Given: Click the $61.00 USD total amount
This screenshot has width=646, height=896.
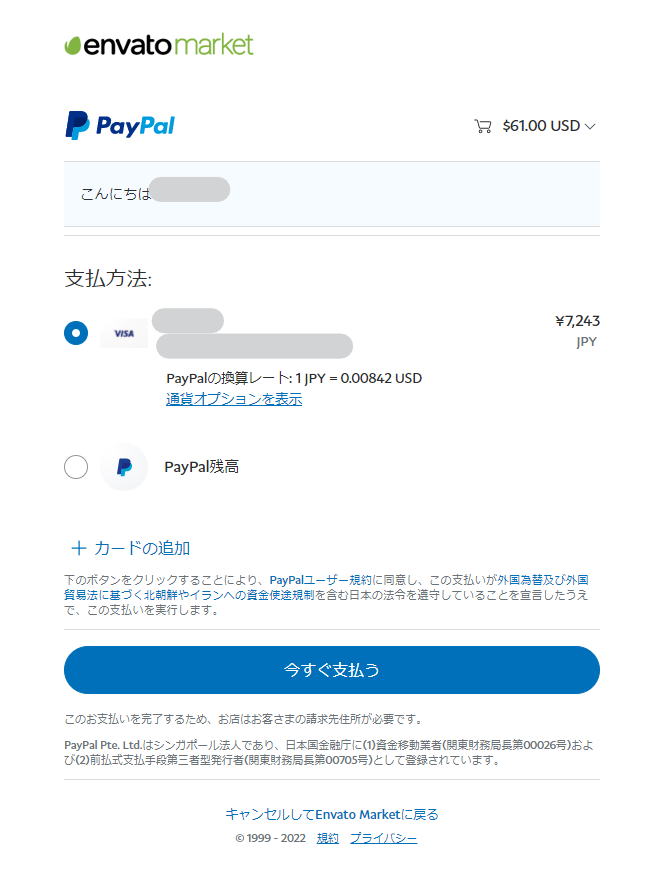Looking at the screenshot, I should [x=541, y=126].
